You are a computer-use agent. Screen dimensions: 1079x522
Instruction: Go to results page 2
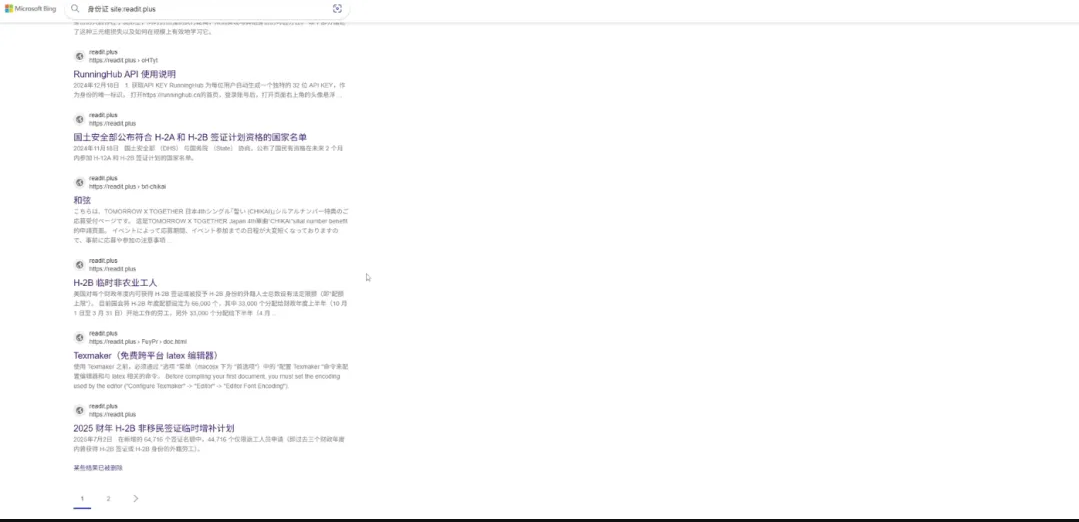(108, 499)
